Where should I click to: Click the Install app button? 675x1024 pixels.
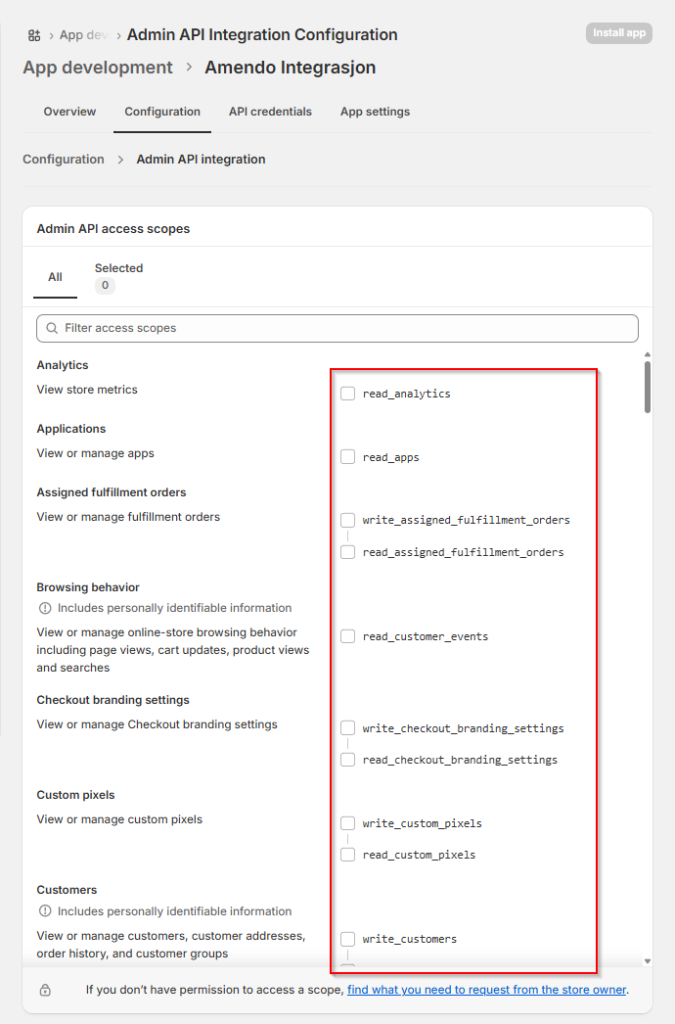pyautogui.click(x=619, y=33)
